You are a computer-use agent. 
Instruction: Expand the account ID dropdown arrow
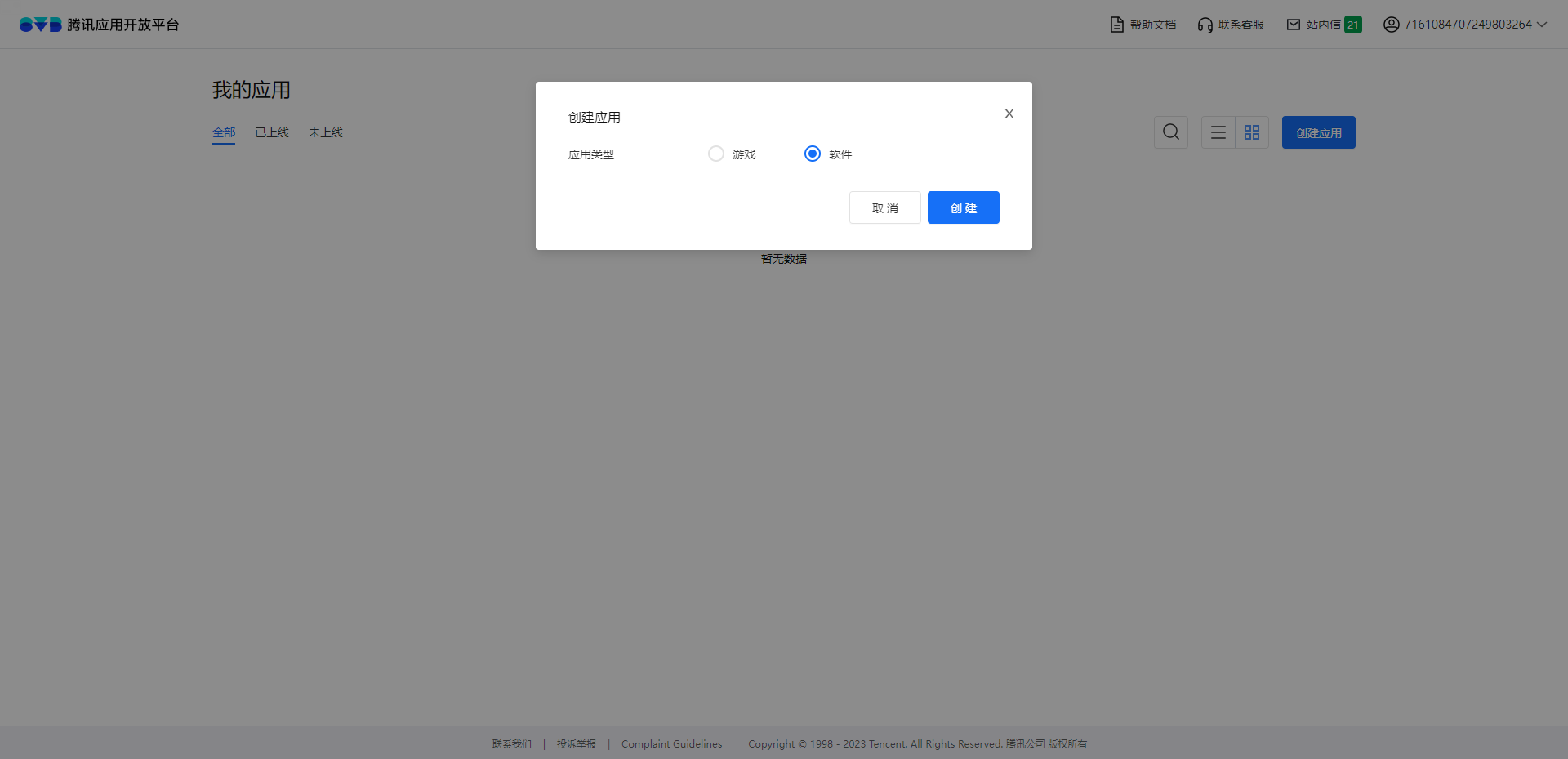[x=1542, y=25]
